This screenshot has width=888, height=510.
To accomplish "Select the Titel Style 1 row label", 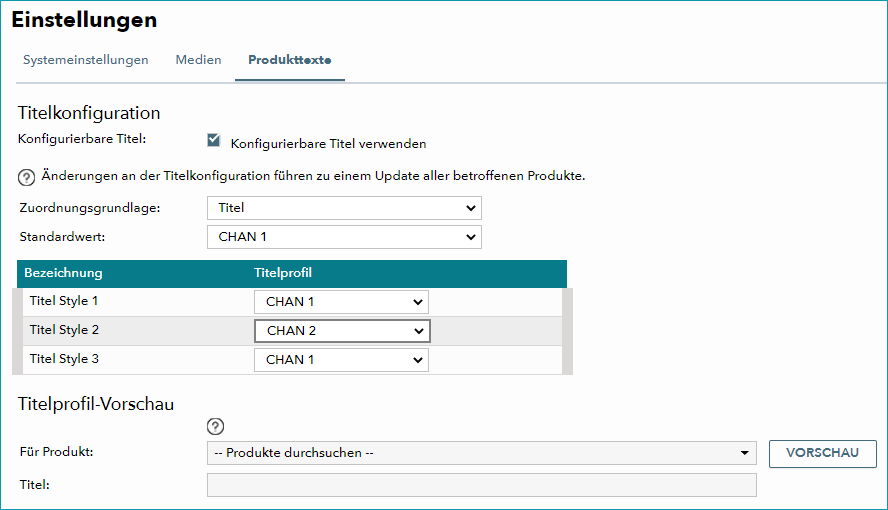I will [64, 301].
